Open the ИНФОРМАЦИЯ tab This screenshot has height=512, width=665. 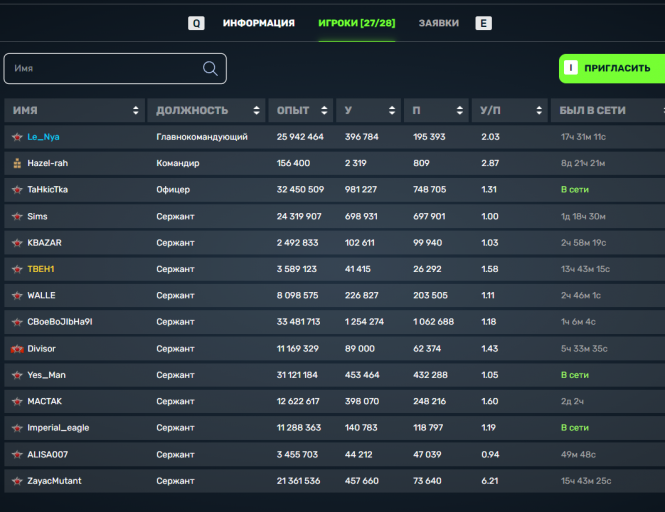click(259, 23)
